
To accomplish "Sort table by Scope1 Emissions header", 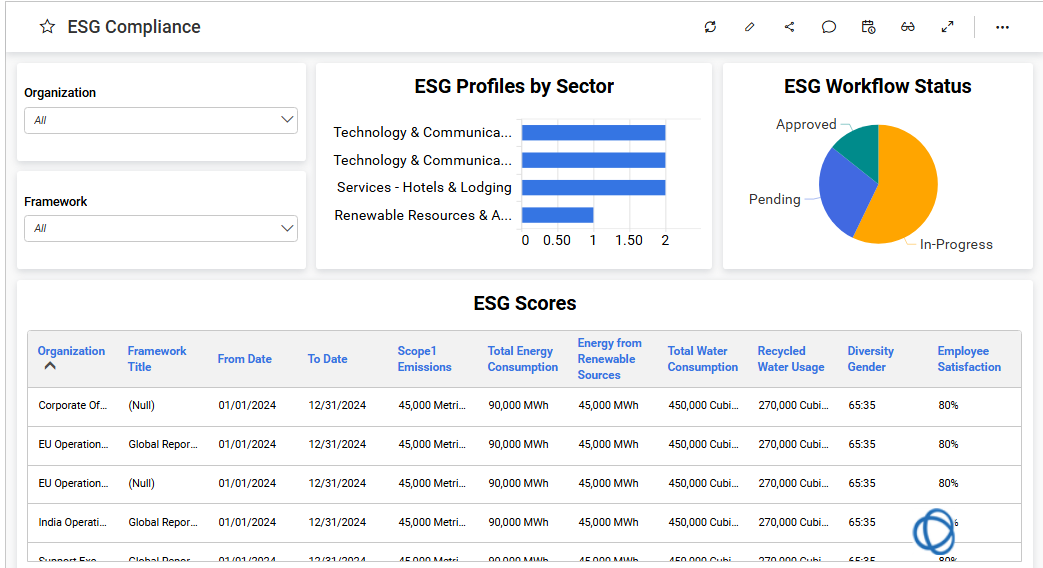I will pos(424,359).
